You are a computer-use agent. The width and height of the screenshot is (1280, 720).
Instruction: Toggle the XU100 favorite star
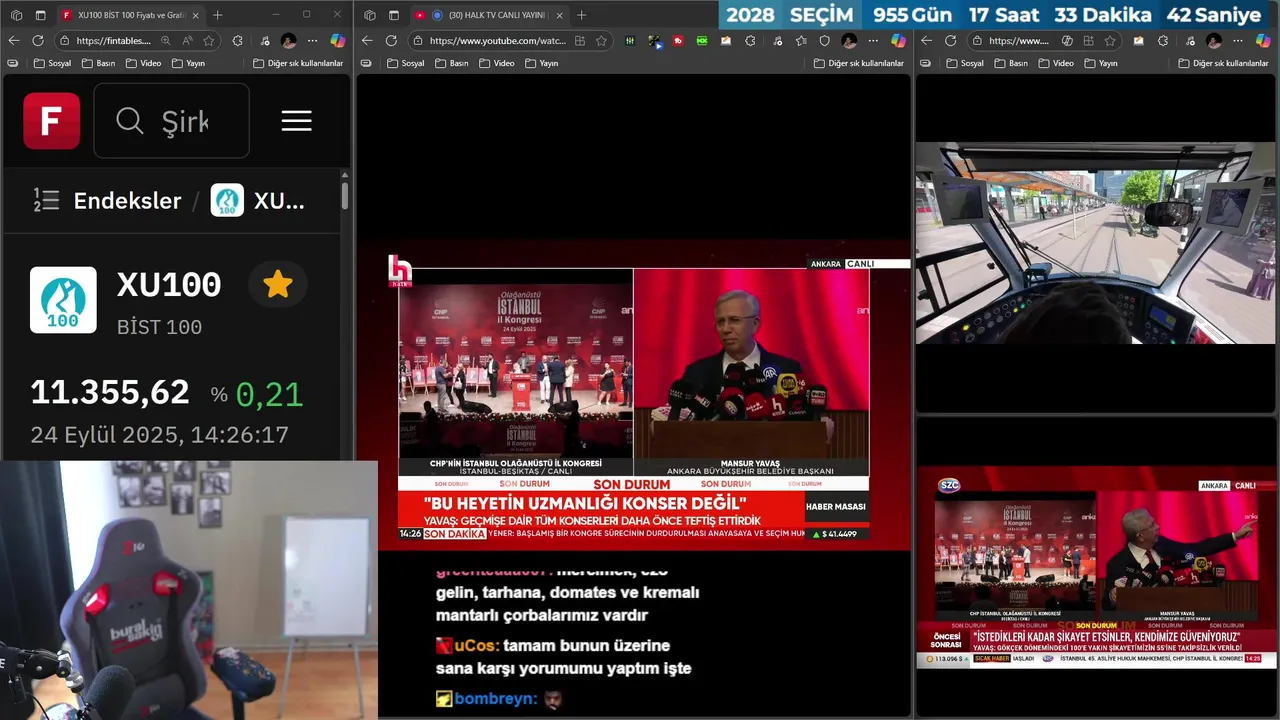click(277, 285)
